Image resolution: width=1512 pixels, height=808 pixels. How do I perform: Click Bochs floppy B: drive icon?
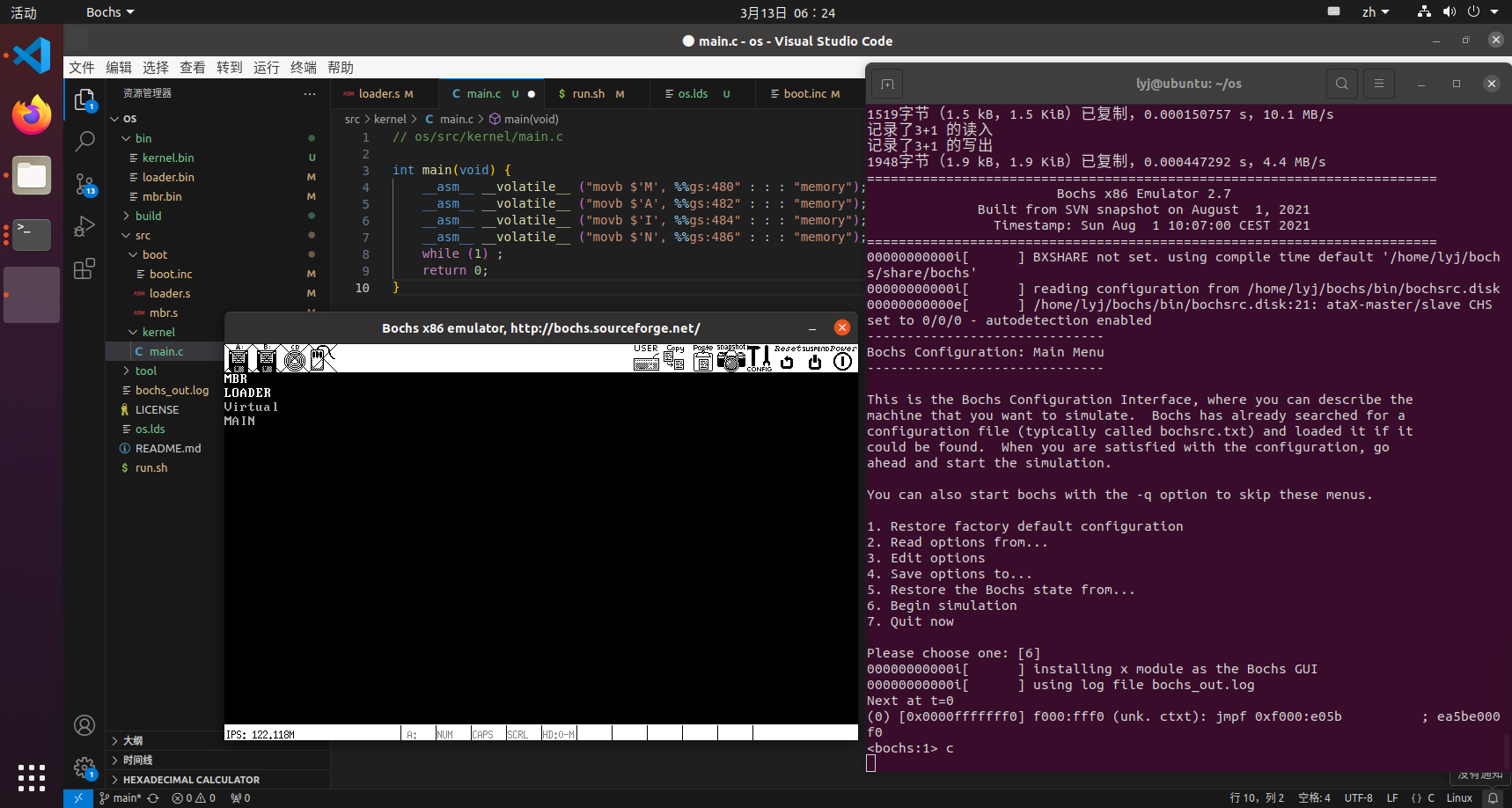click(x=266, y=358)
